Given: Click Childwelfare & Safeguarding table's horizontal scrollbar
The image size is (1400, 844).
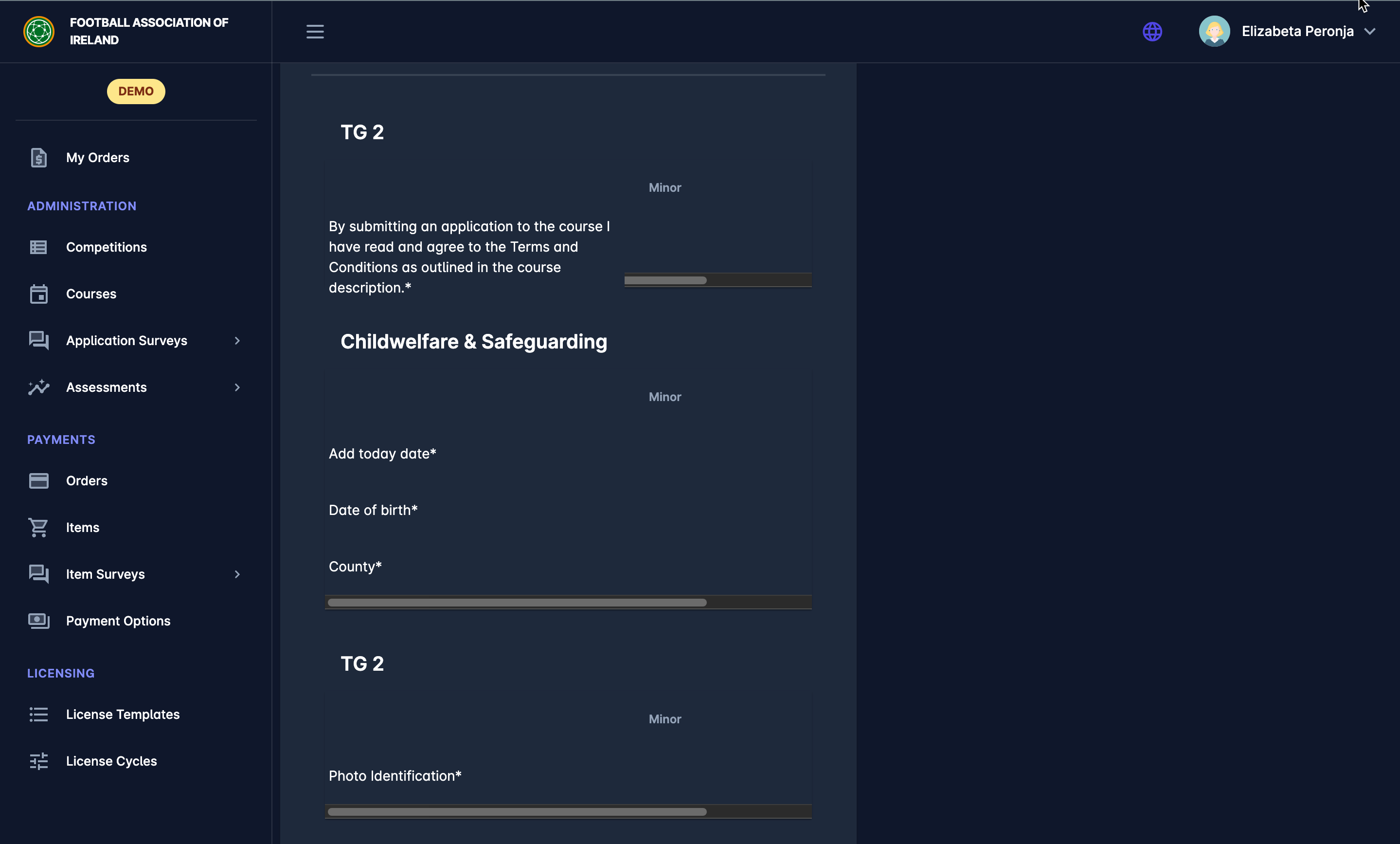Looking at the screenshot, I should click(517, 603).
